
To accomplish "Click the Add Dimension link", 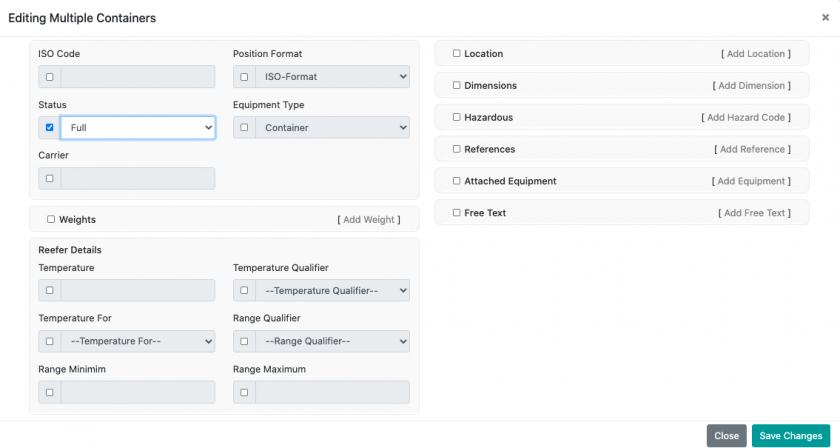I will point(752,86).
